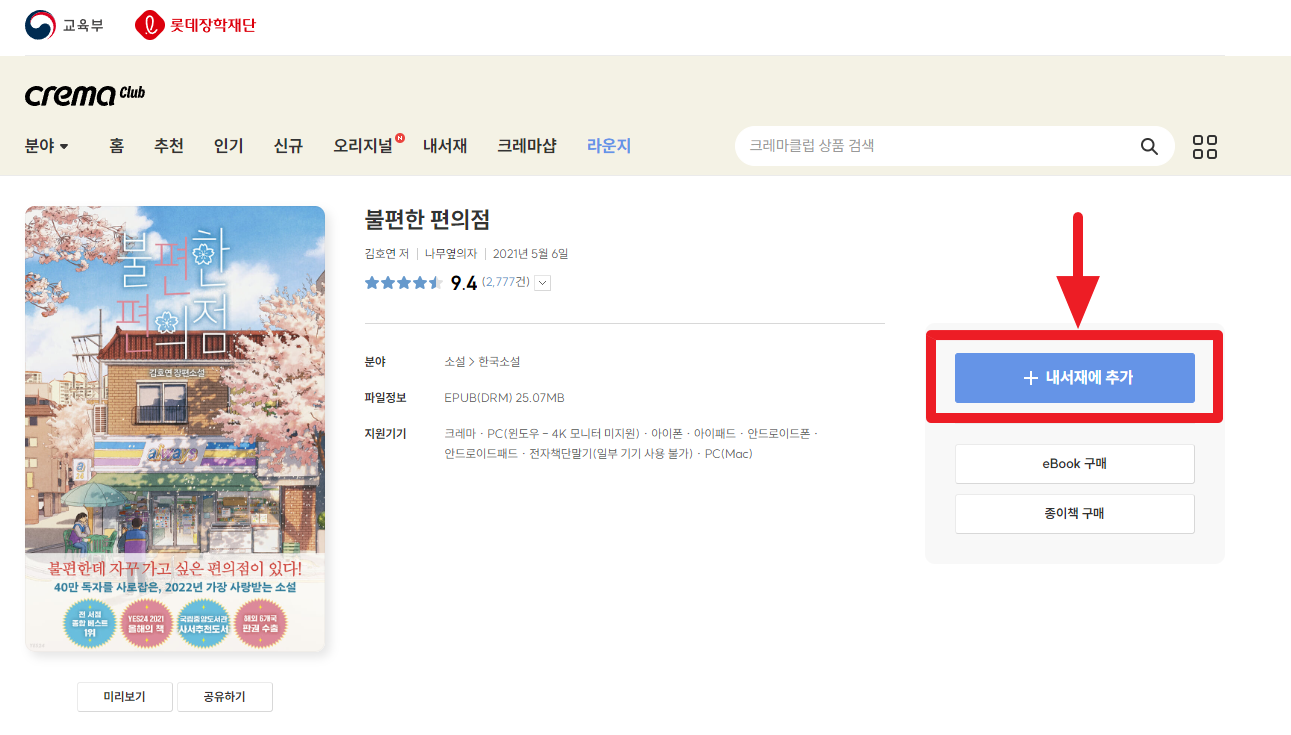This screenshot has width=1291, height=735.
Task: Click the 롯데장학재단 logo
Action: click(x=195, y=25)
